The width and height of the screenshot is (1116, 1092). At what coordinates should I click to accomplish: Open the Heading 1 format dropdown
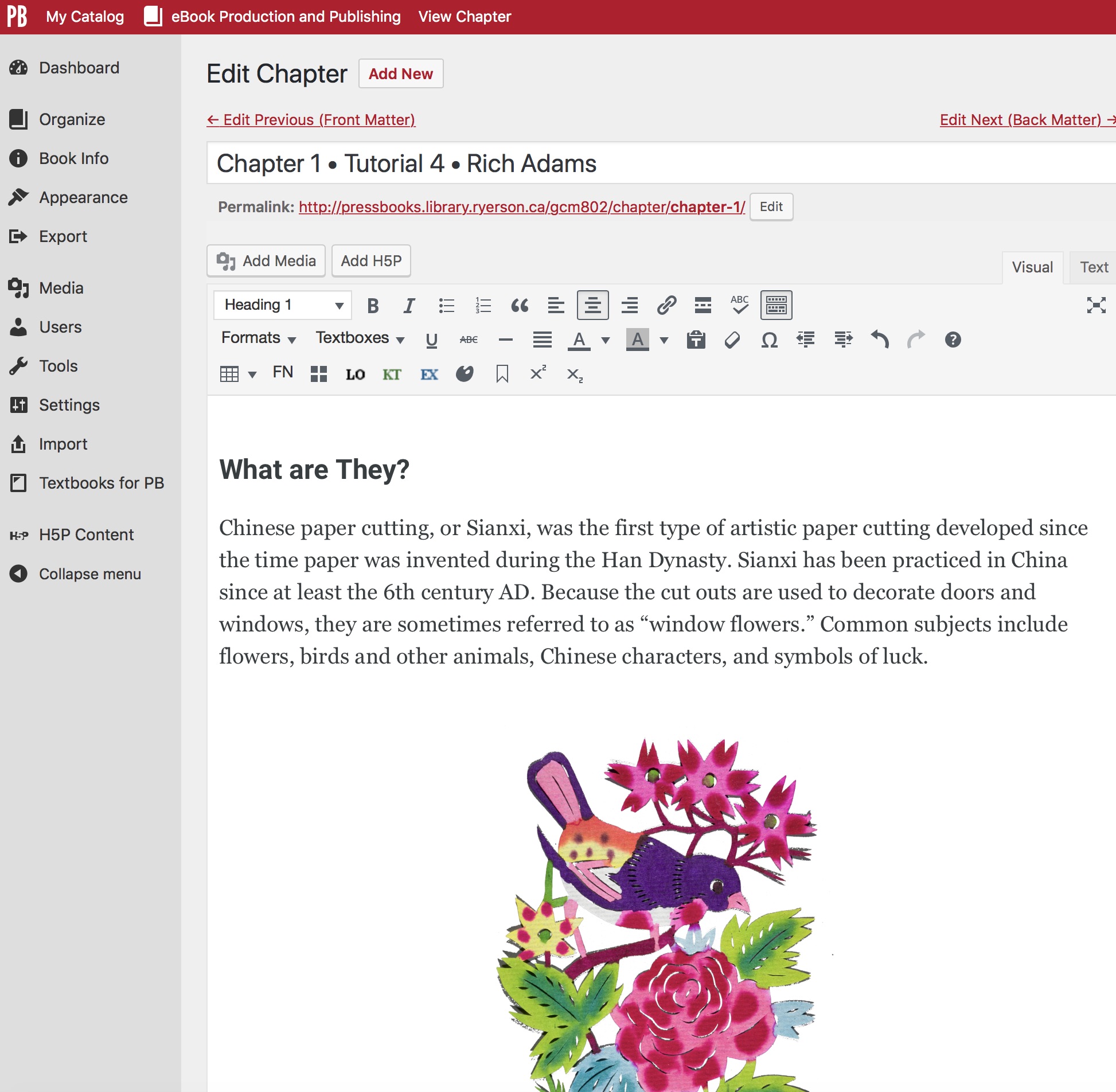tap(283, 305)
